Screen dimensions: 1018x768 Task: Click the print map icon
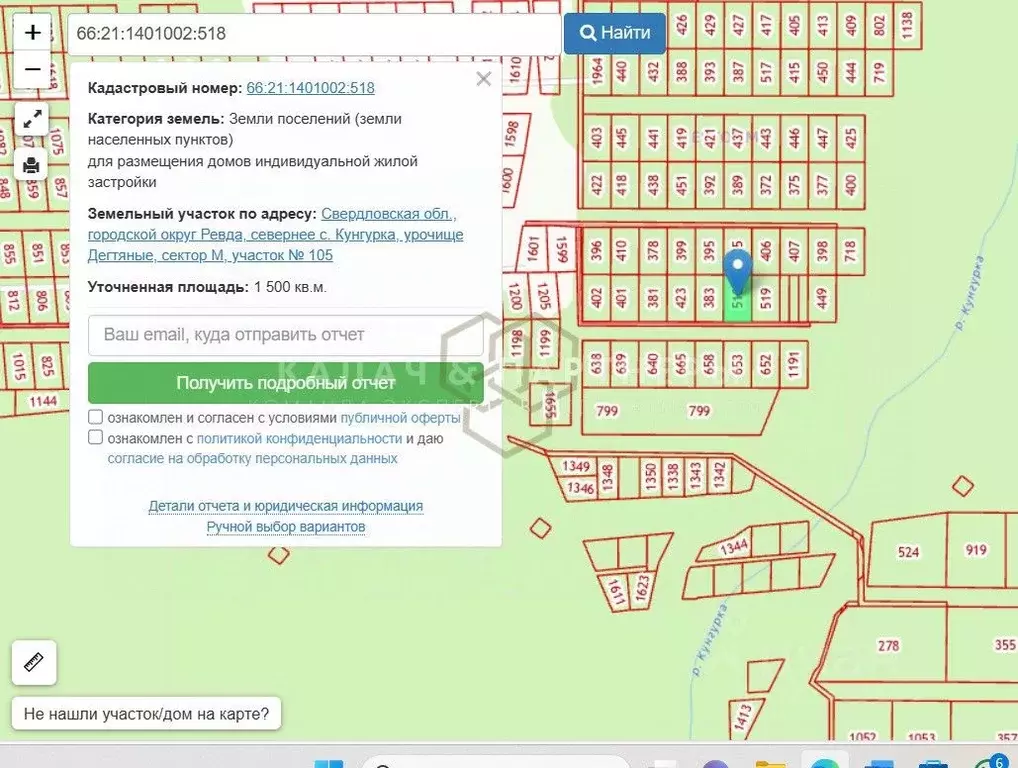click(x=32, y=164)
